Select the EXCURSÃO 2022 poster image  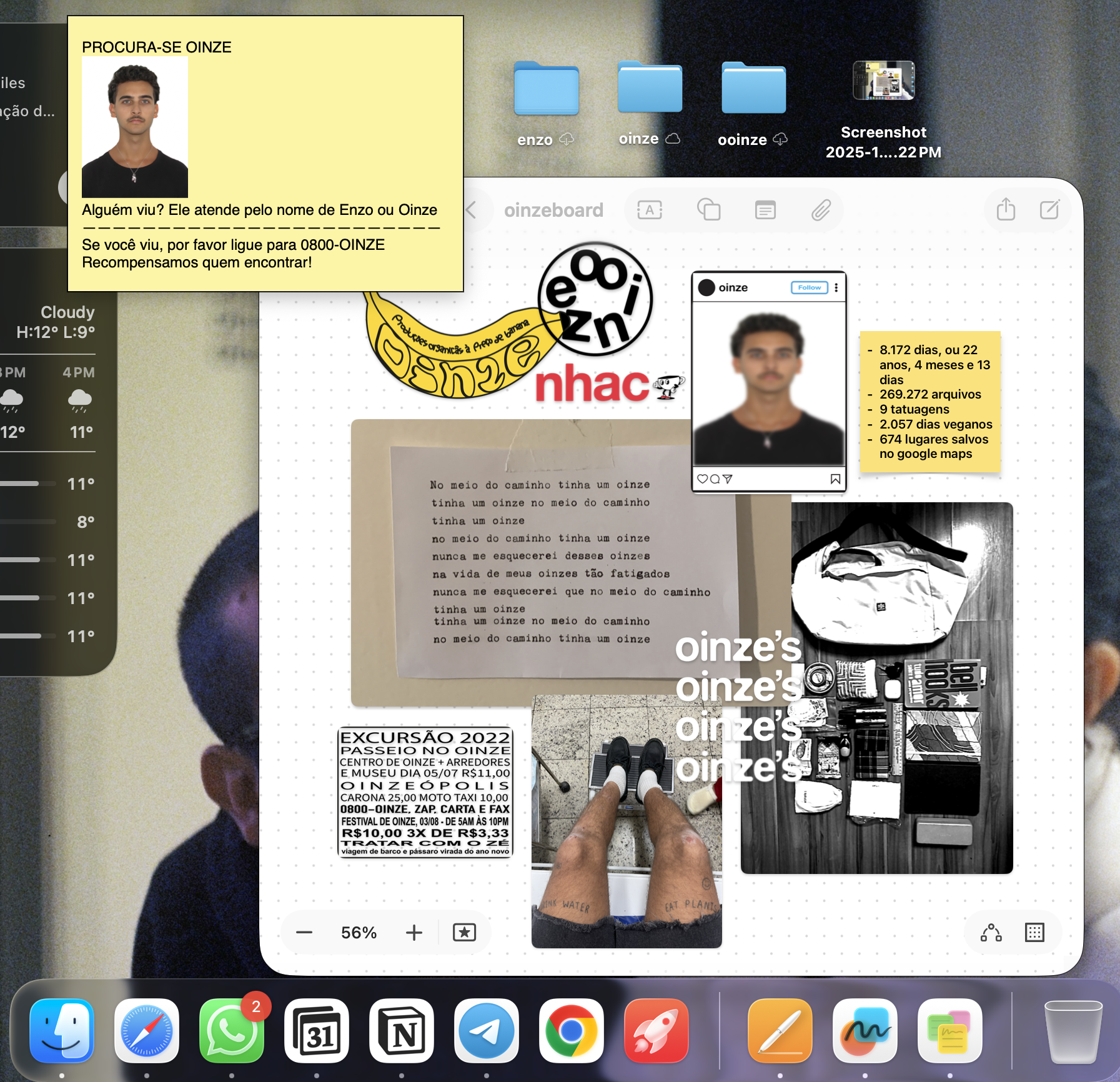(425, 792)
